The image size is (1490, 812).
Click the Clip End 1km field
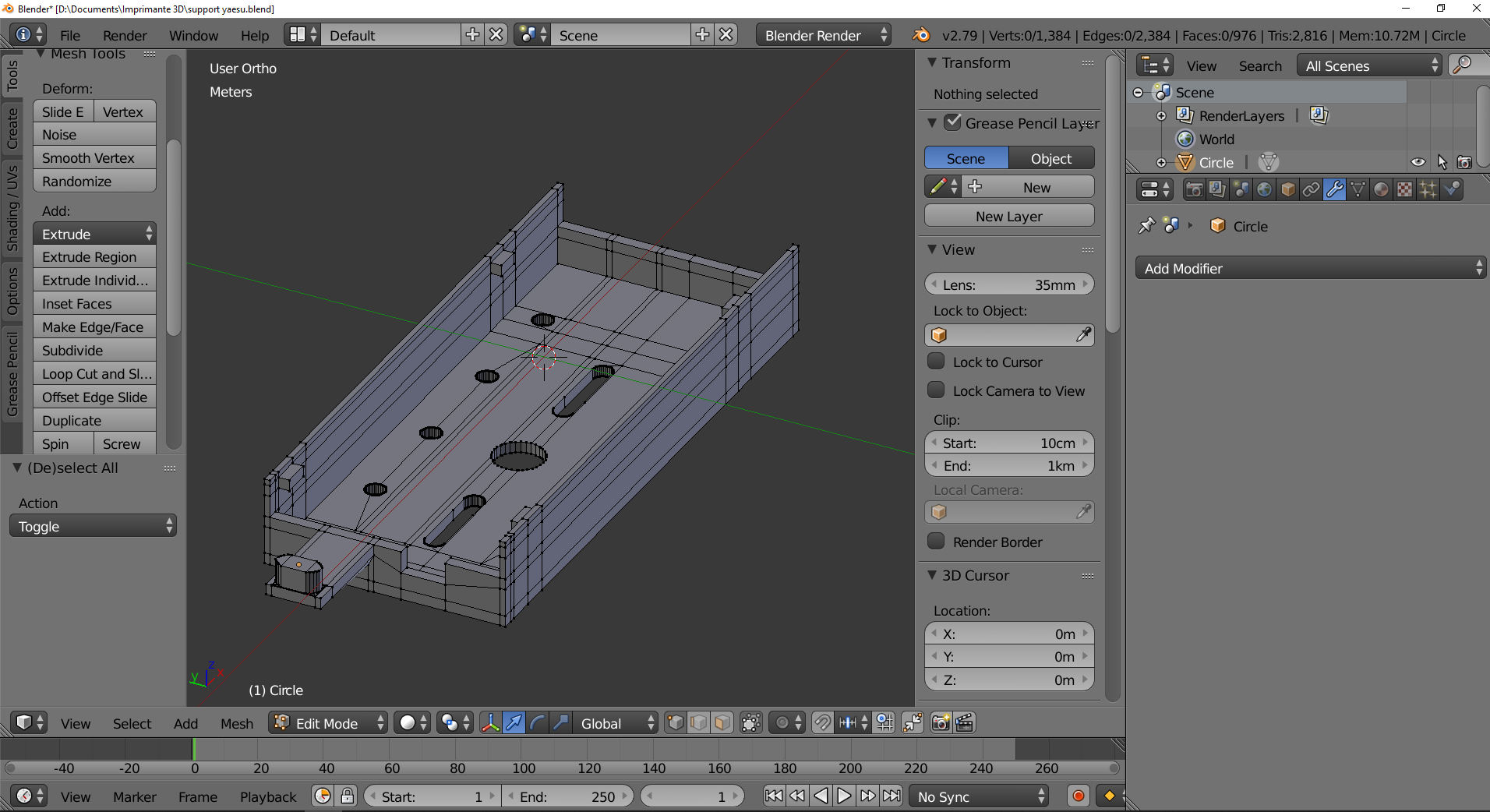pos(1009,465)
